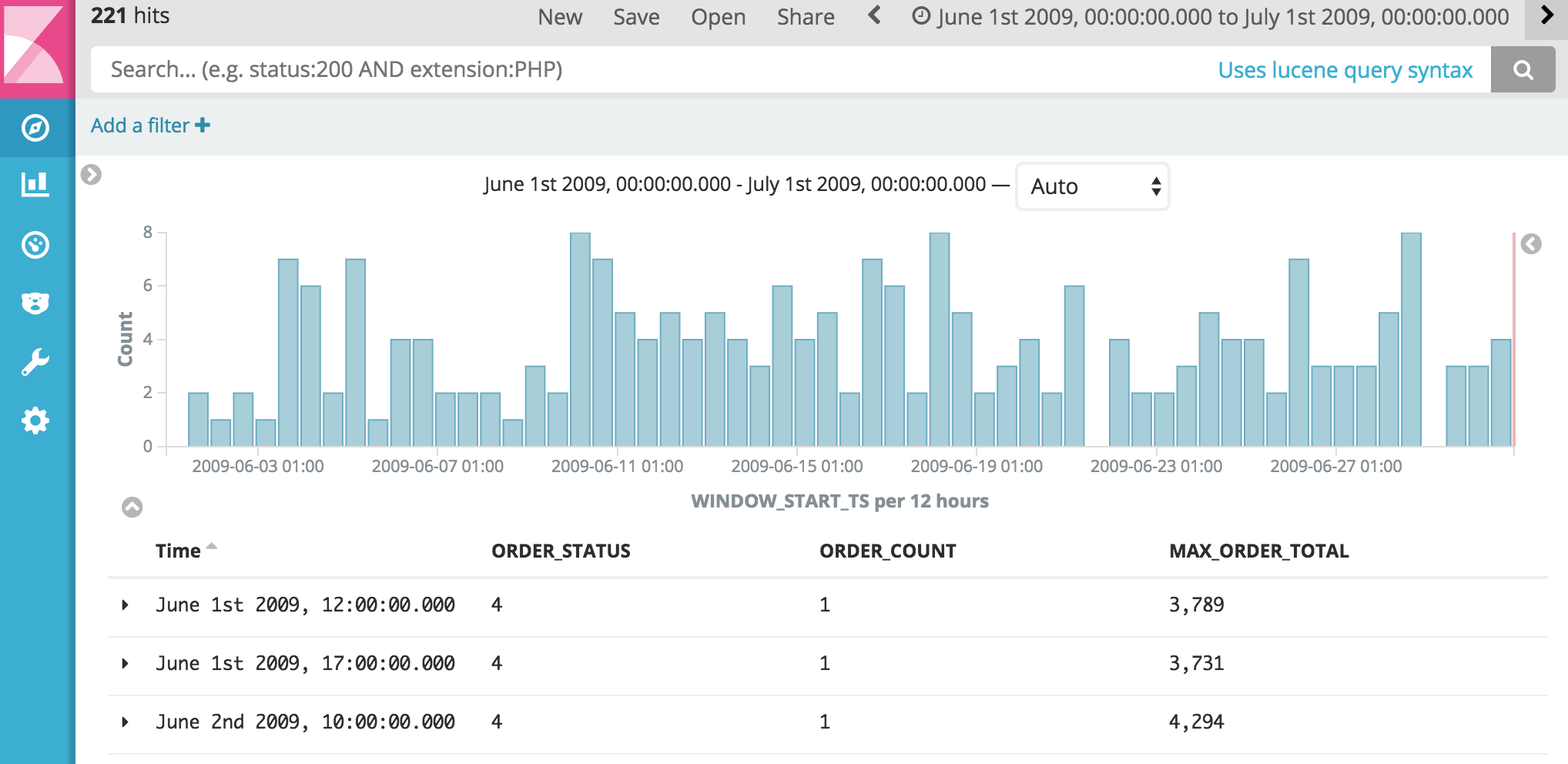
Task: Open Dev Tools wrench icon
Action: click(35, 362)
